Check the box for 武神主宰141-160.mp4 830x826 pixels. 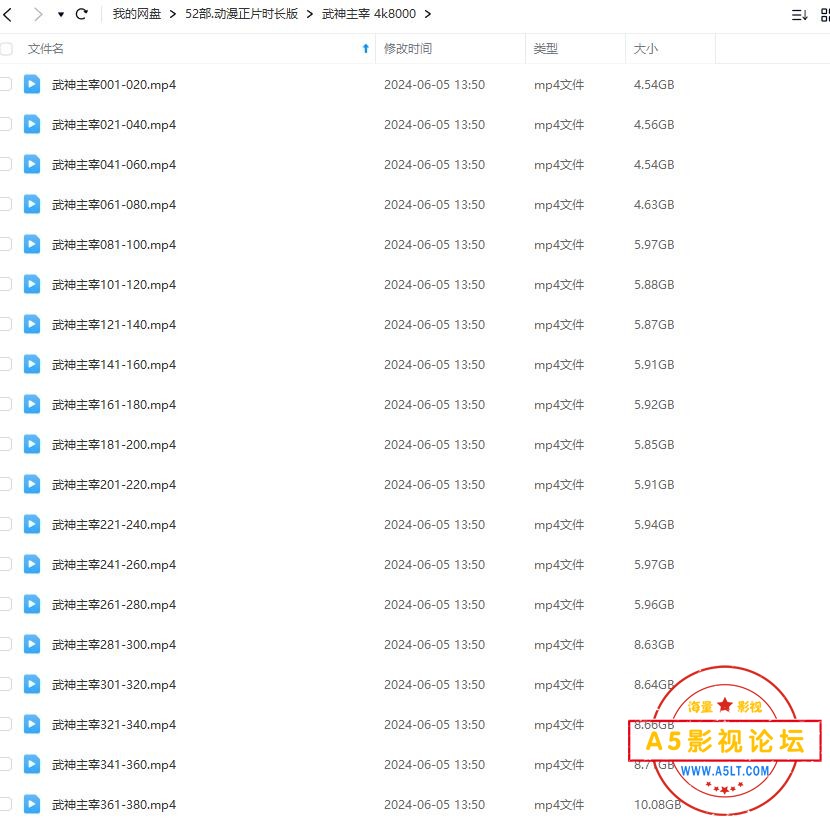(6, 364)
